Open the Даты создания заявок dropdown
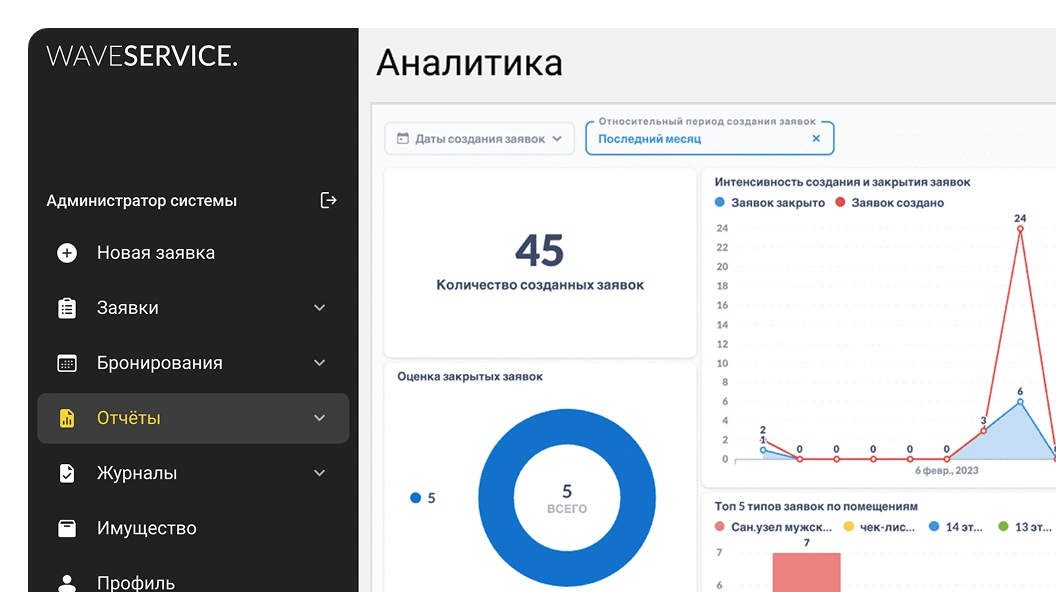Image resolution: width=1056 pixels, height=592 pixels. [480, 138]
